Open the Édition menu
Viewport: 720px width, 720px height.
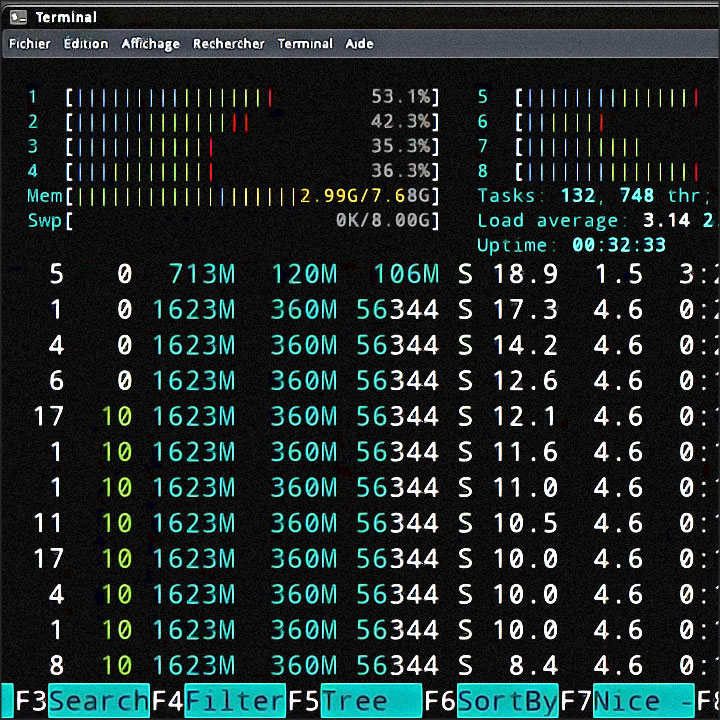click(x=85, y=44)
